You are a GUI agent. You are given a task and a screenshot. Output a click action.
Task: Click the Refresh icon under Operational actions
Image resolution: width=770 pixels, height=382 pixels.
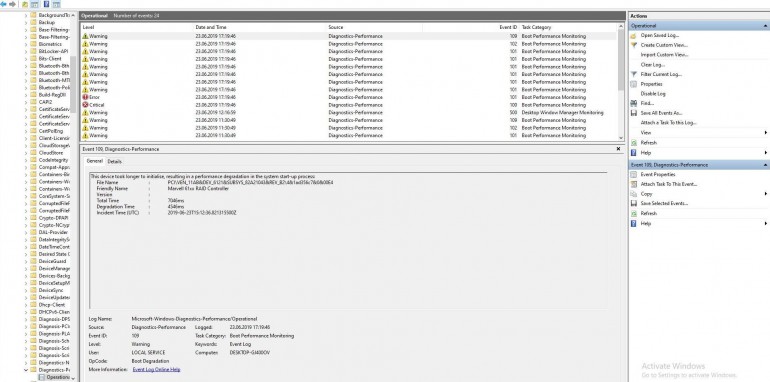633,142
